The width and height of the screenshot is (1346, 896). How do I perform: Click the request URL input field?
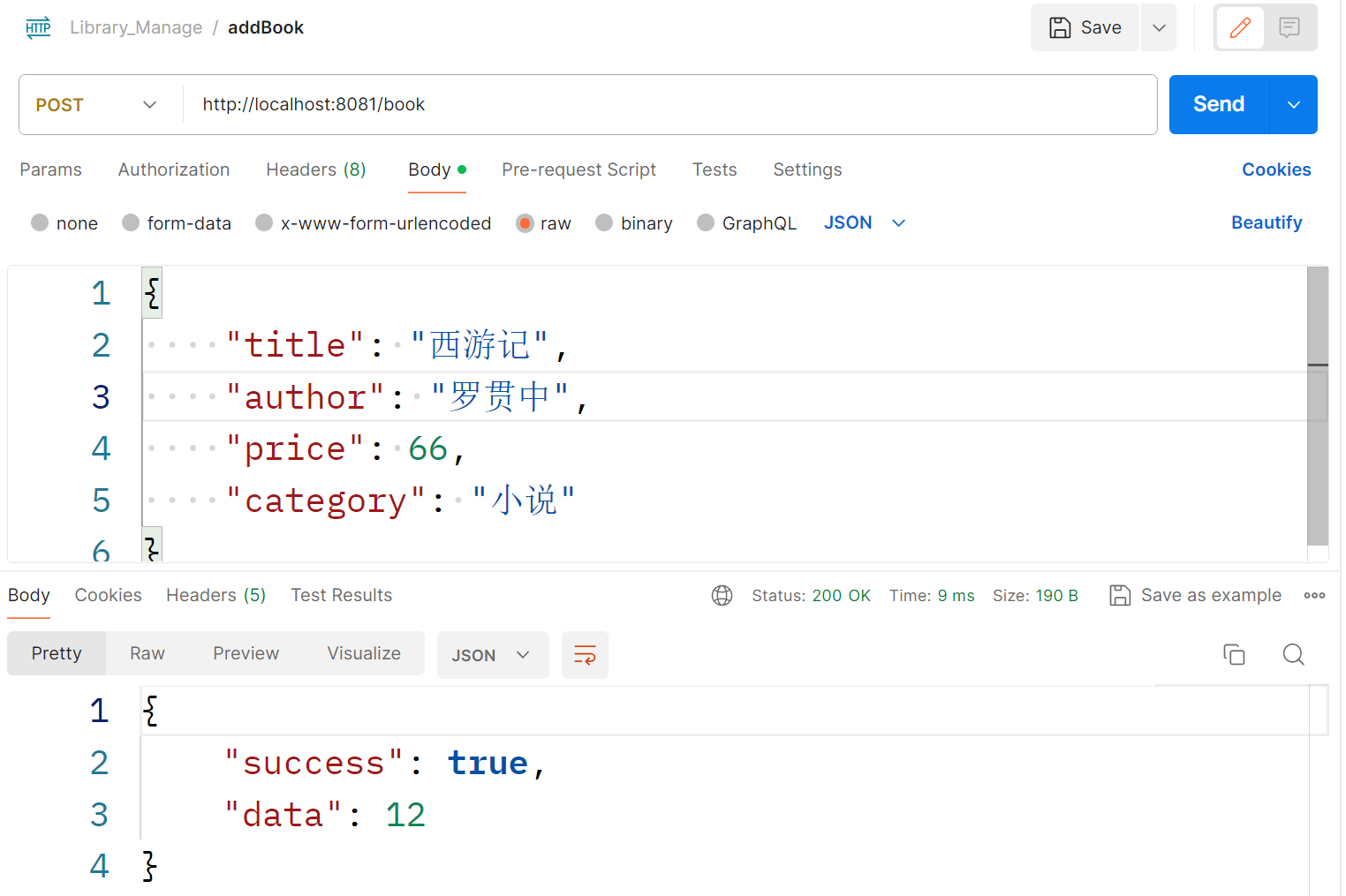[x=669, y=105]
